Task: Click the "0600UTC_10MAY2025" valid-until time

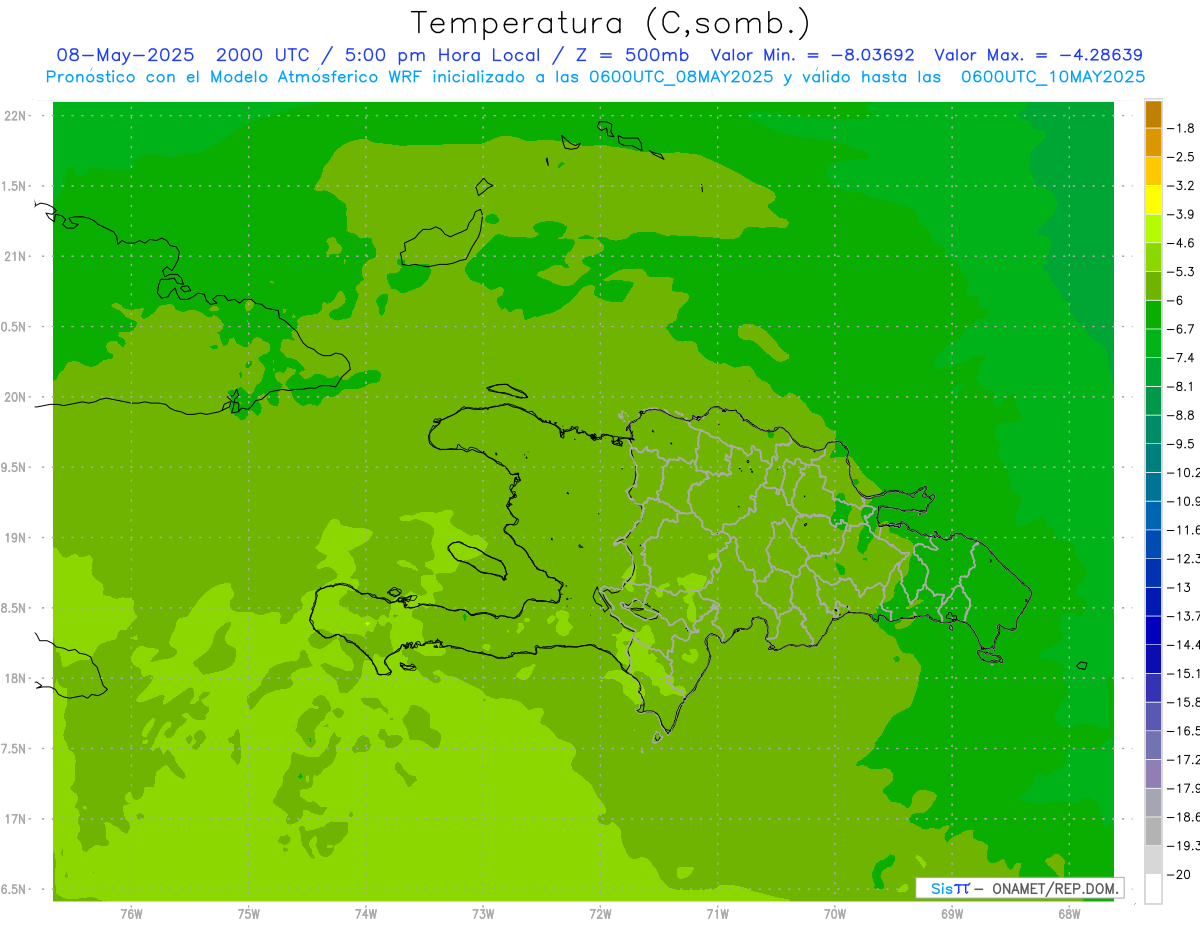Action: (x=1053, y=76)
